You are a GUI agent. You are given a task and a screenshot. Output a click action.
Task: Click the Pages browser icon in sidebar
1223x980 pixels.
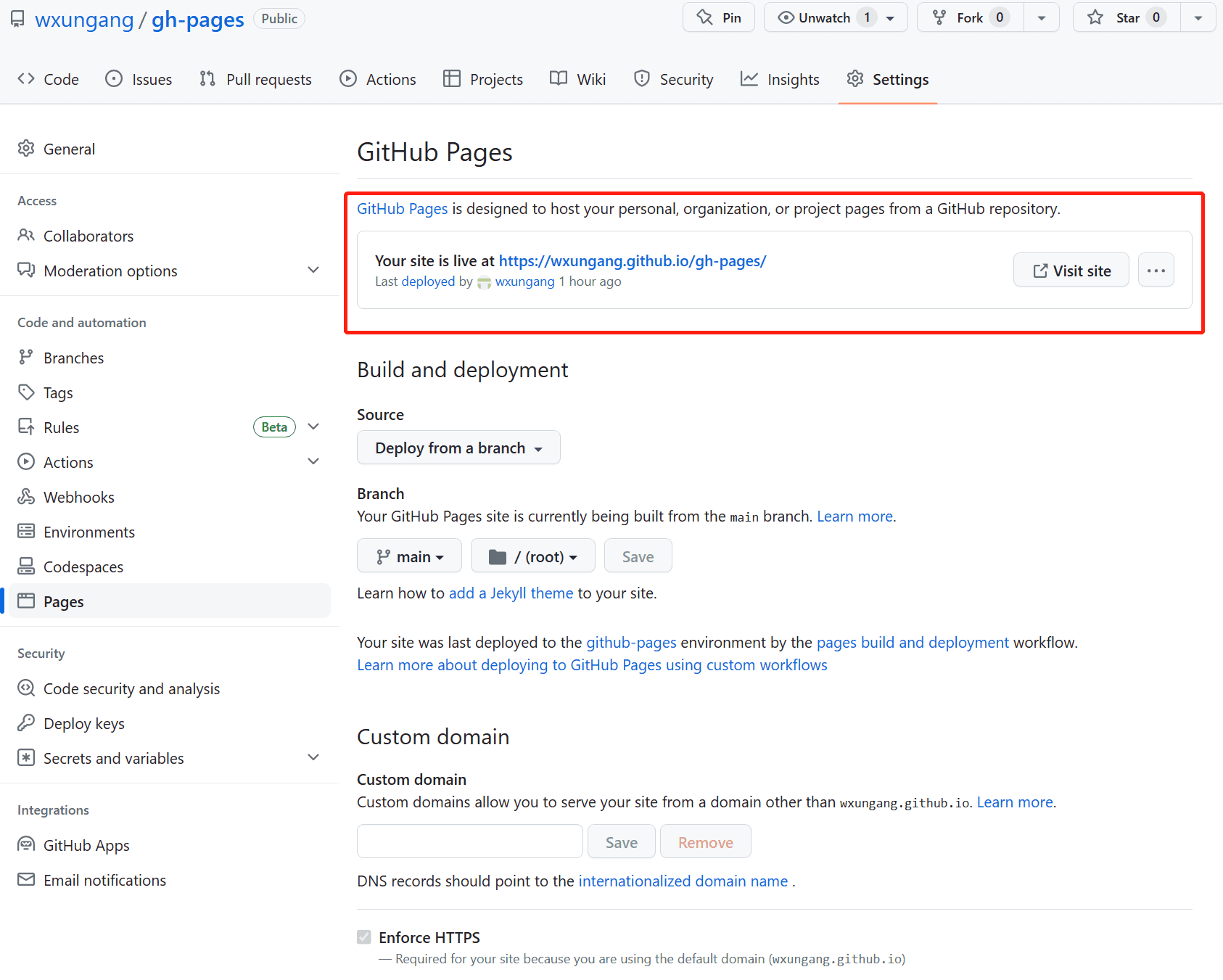click(x=26, y=601)
